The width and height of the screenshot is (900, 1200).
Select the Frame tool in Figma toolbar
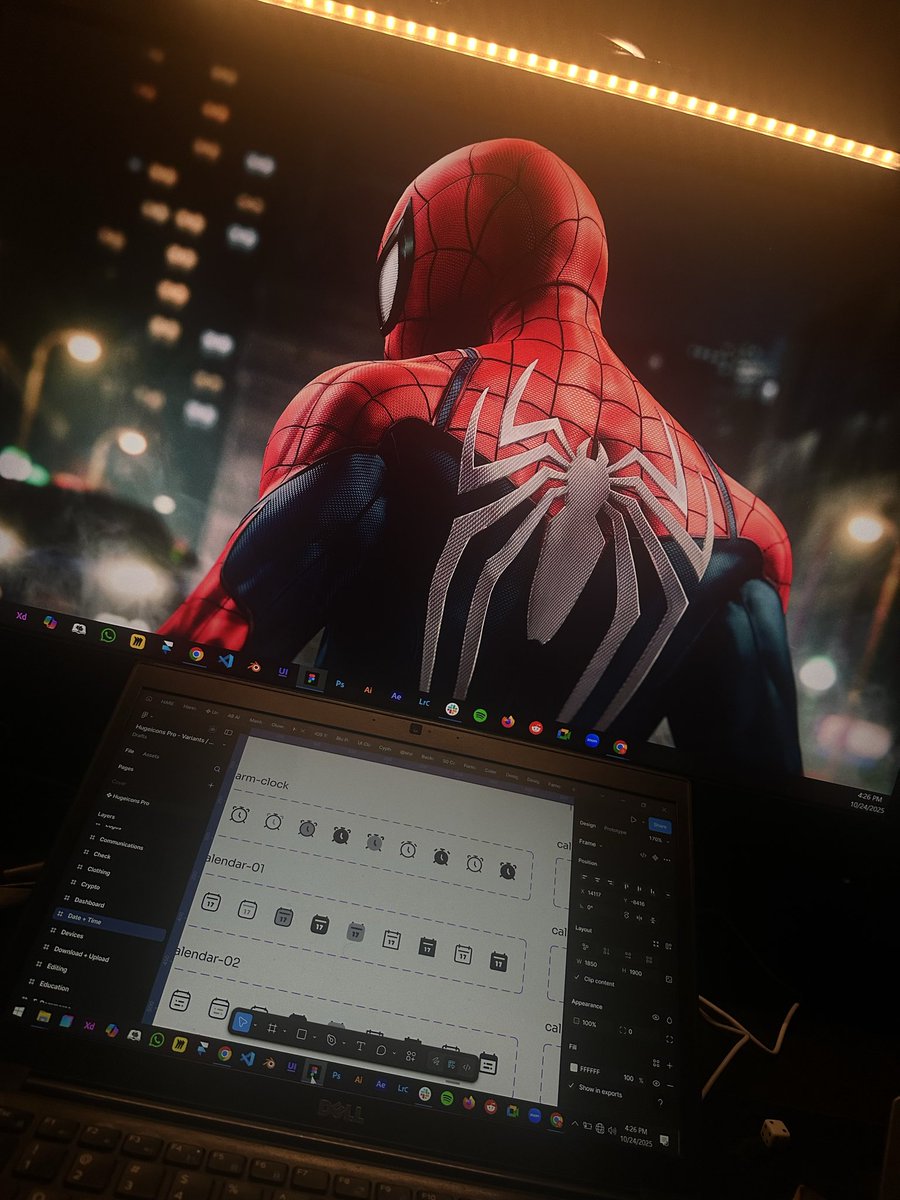(x=272, y=1028)
